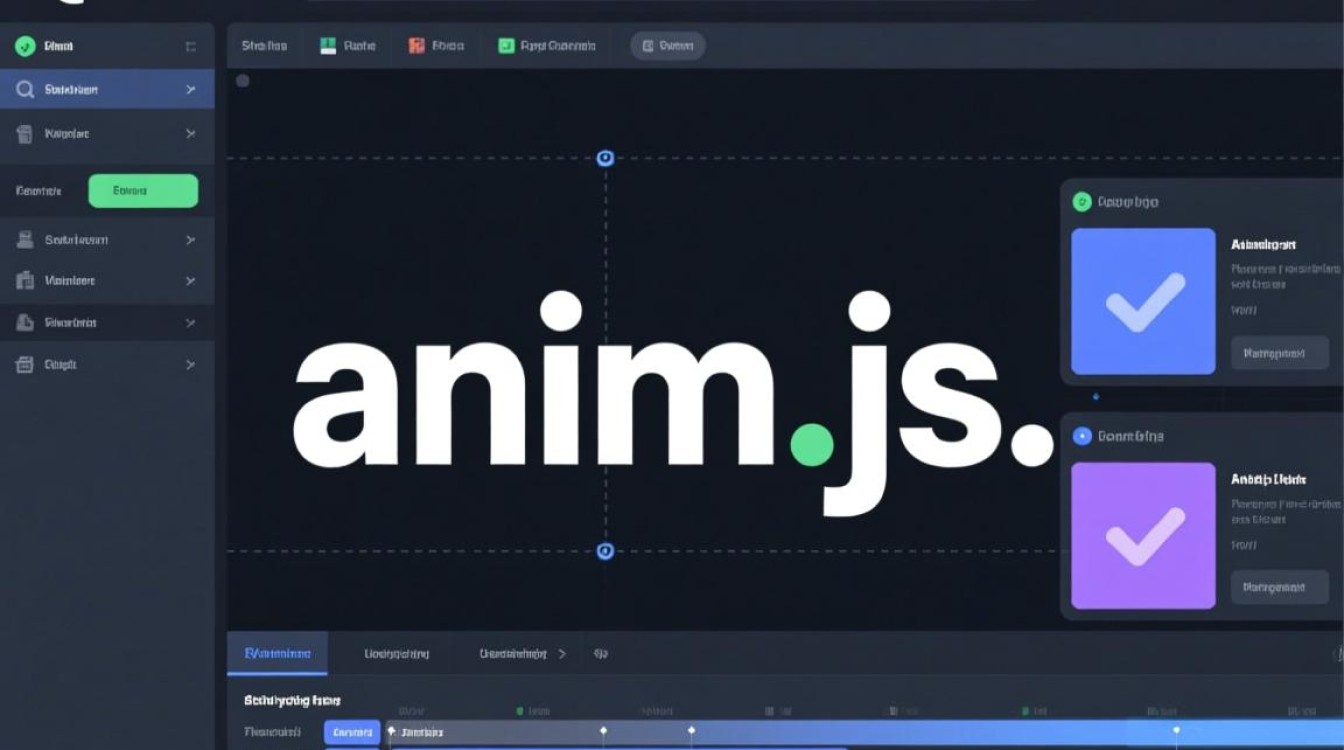1344x750 pixels.
Task: Open the chevron next to the timeline tab
Action: click(563, 653)
